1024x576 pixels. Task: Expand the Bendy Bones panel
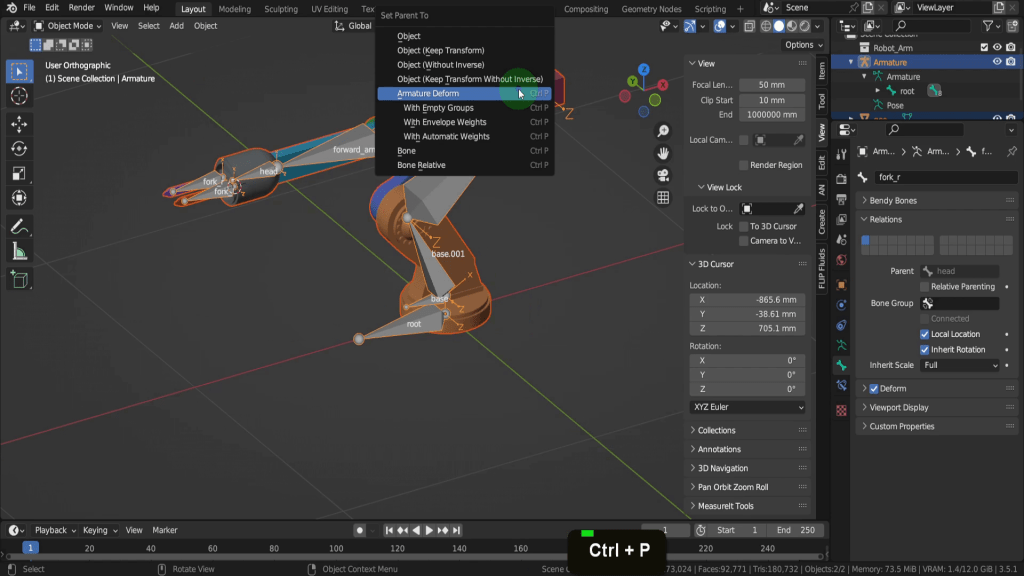click(x=892, y=201)
